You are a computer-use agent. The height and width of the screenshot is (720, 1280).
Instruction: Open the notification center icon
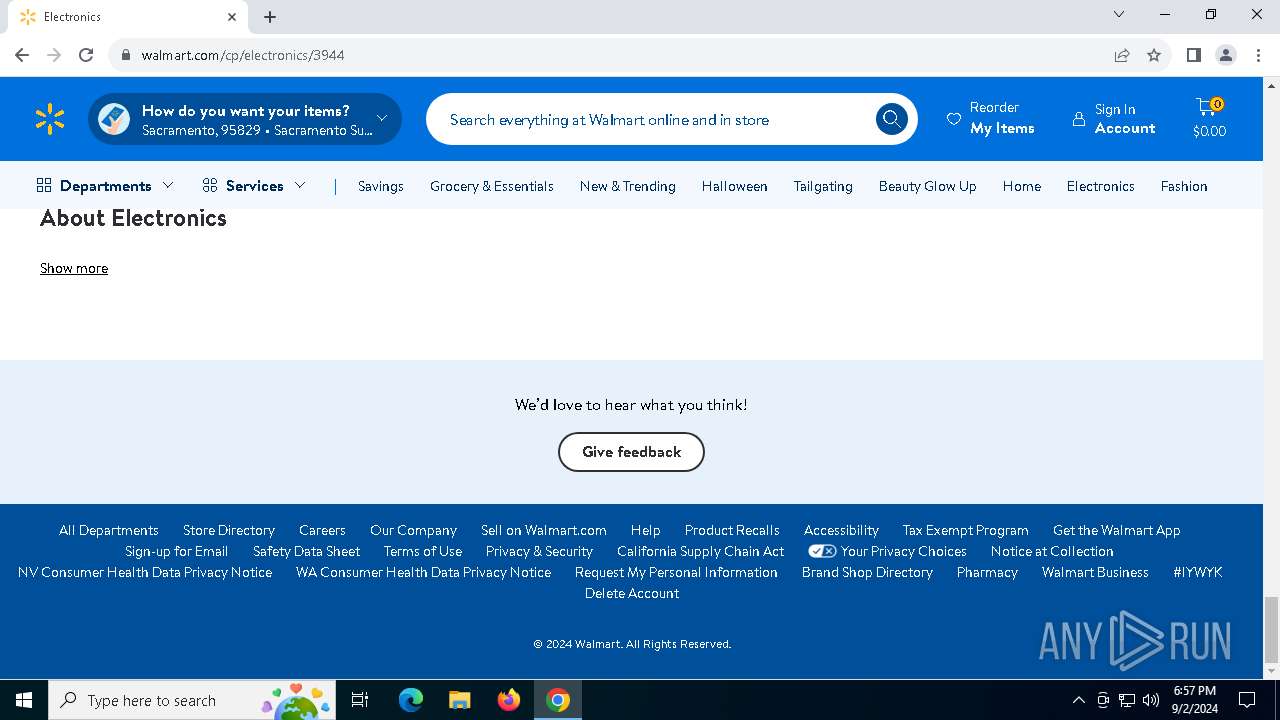pyautogui.click(x=1247, y=700)
